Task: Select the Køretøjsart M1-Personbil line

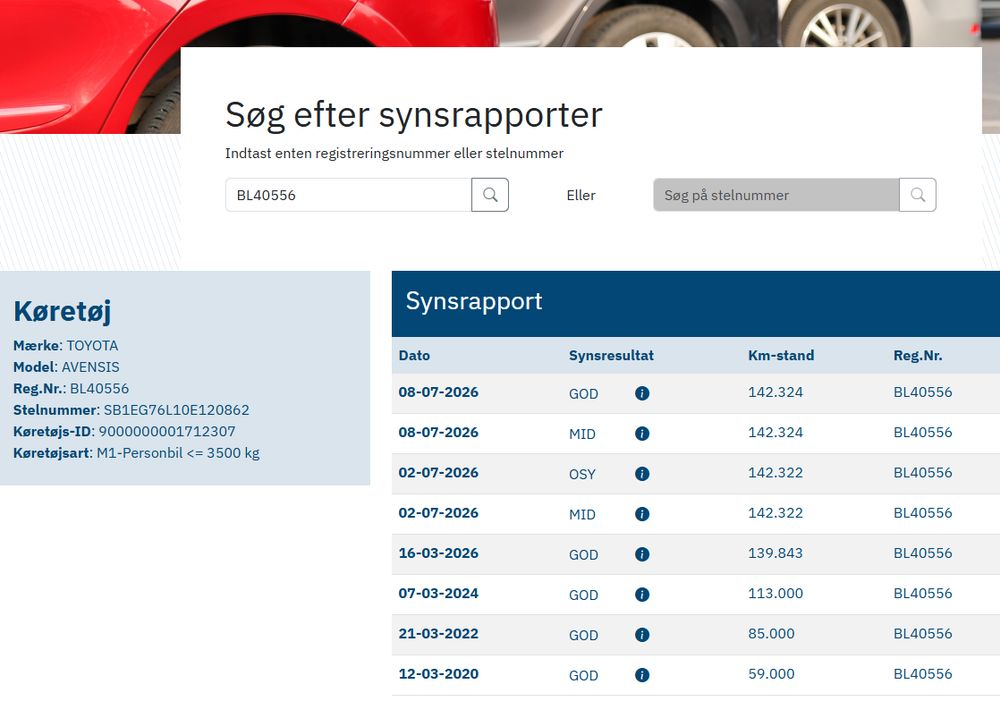Action: (136, 453)
